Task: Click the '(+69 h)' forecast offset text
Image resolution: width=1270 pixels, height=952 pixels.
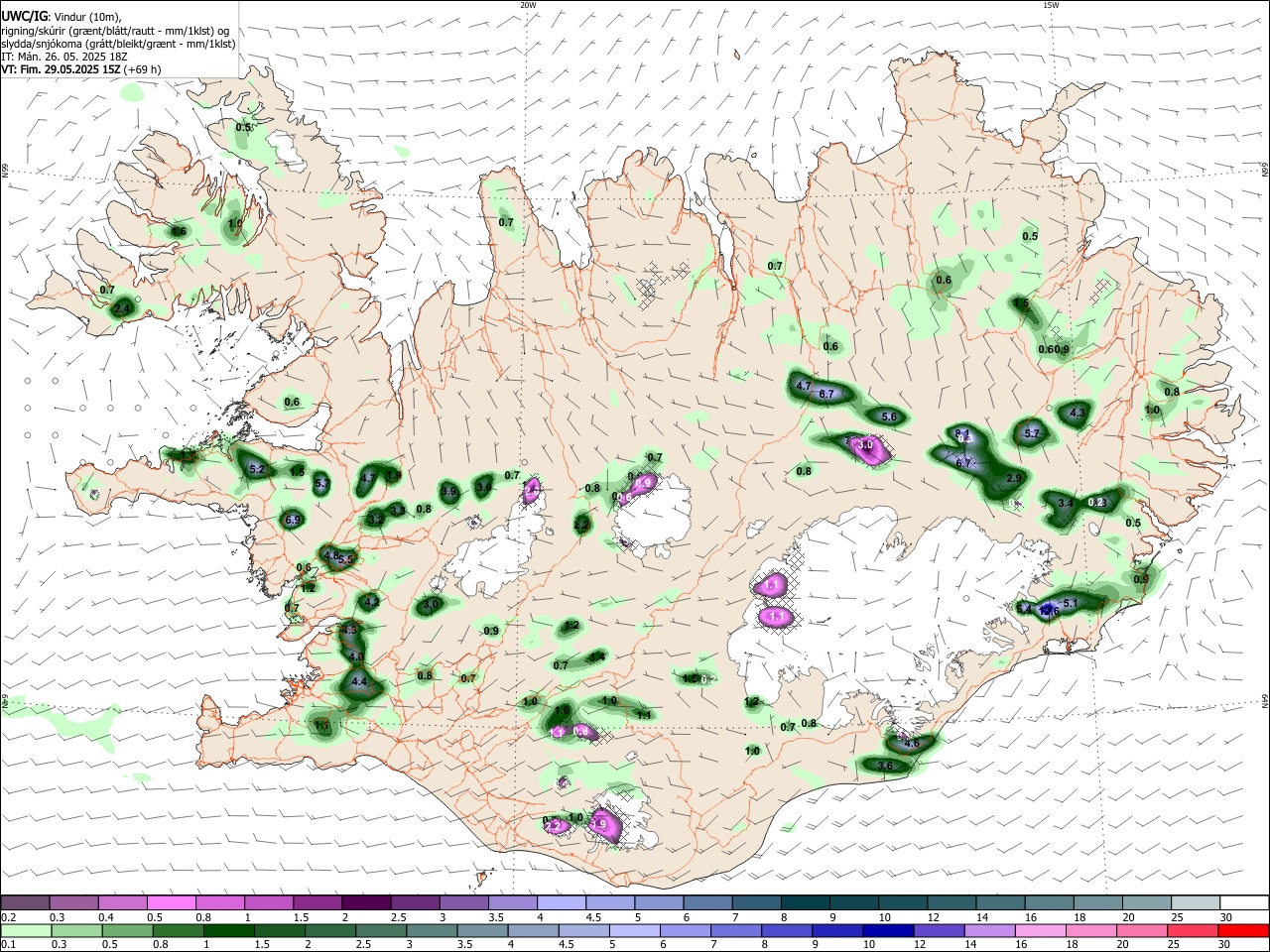Action: pos(143,69)
